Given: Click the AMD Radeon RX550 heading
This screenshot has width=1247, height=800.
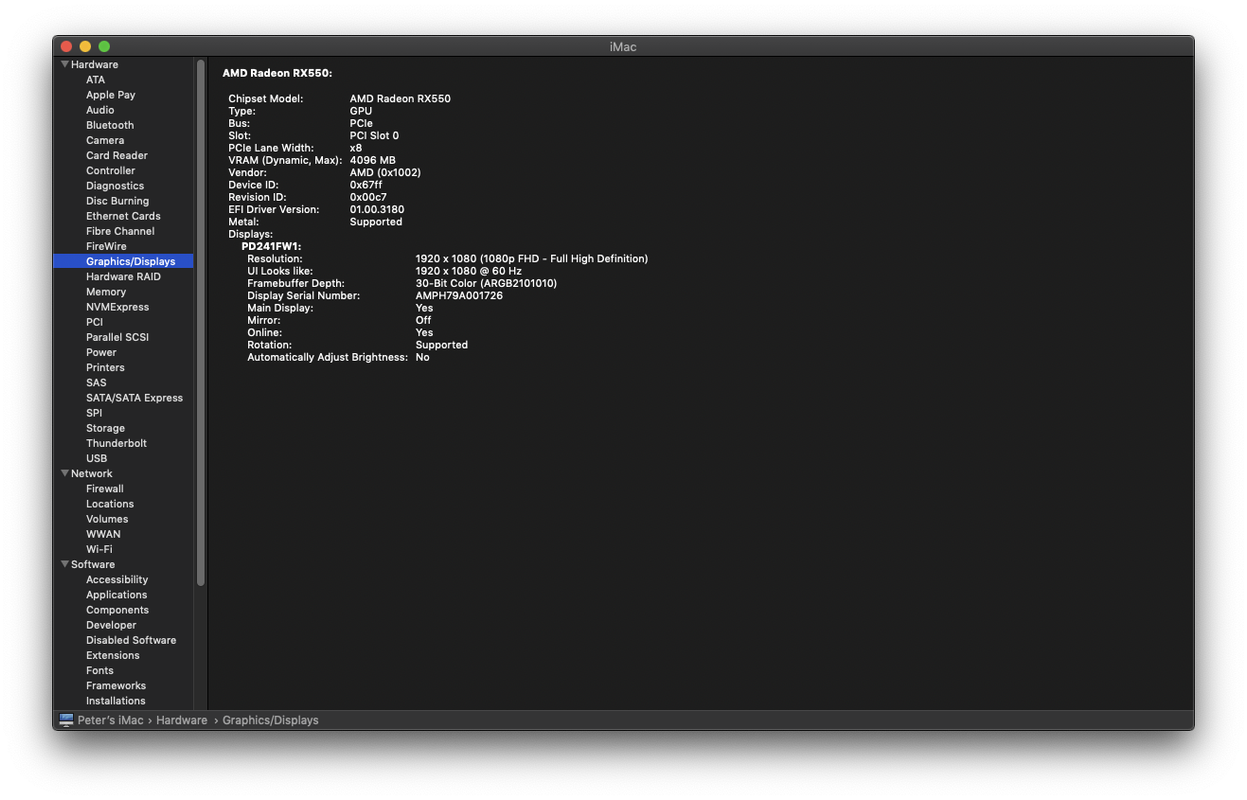Looking at the screenshot, I should tap(277, 73).
